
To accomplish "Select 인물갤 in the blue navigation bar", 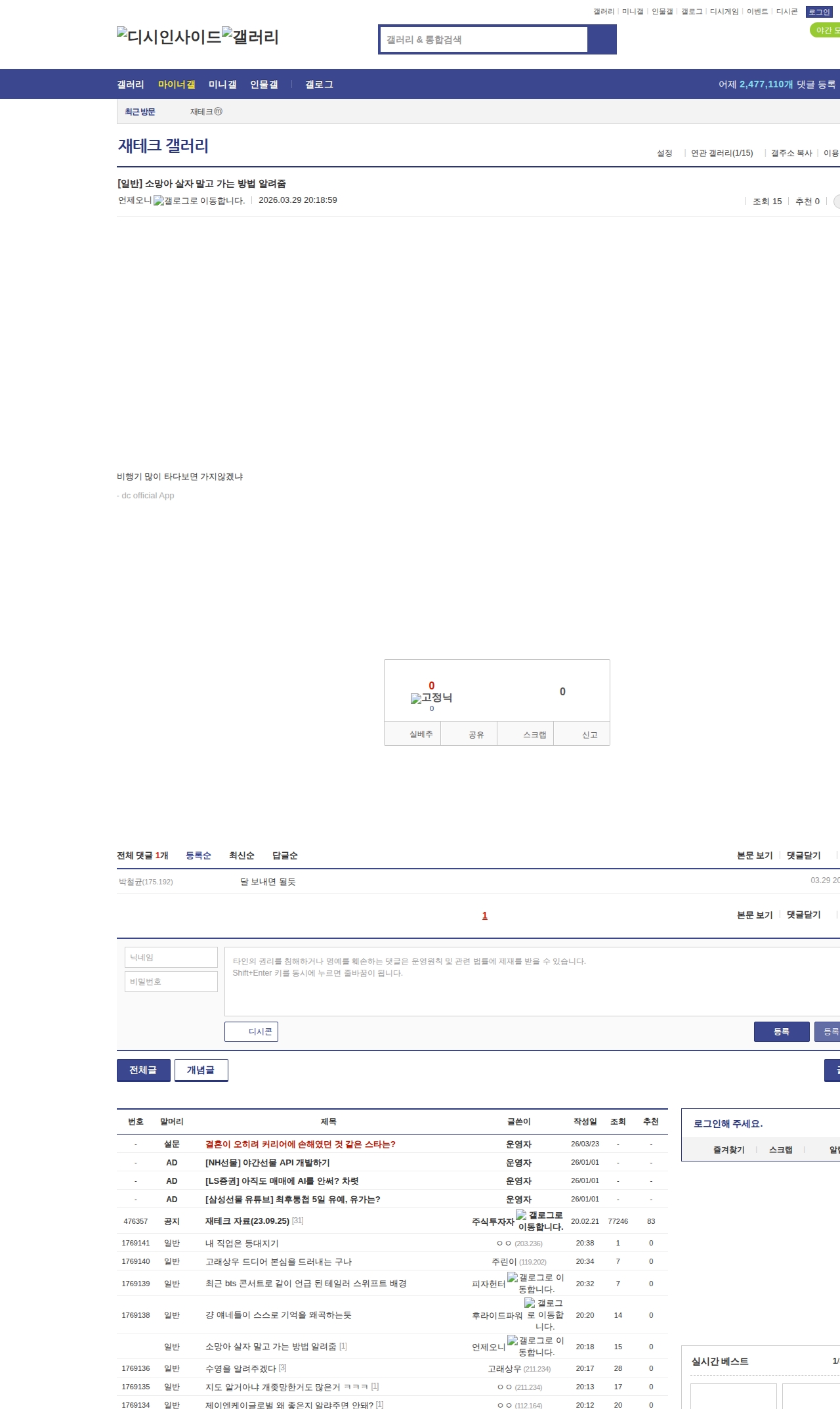I will click(264, 85).
